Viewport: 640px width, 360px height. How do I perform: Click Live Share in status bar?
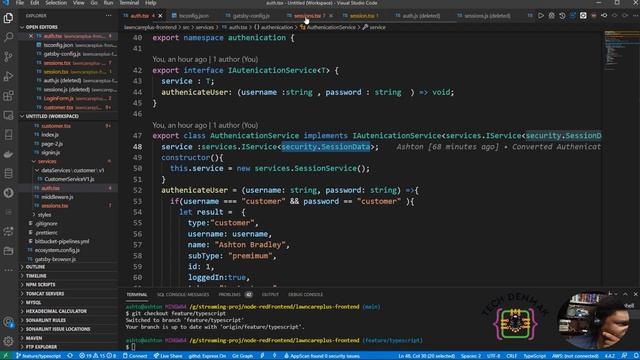point(168,356)
